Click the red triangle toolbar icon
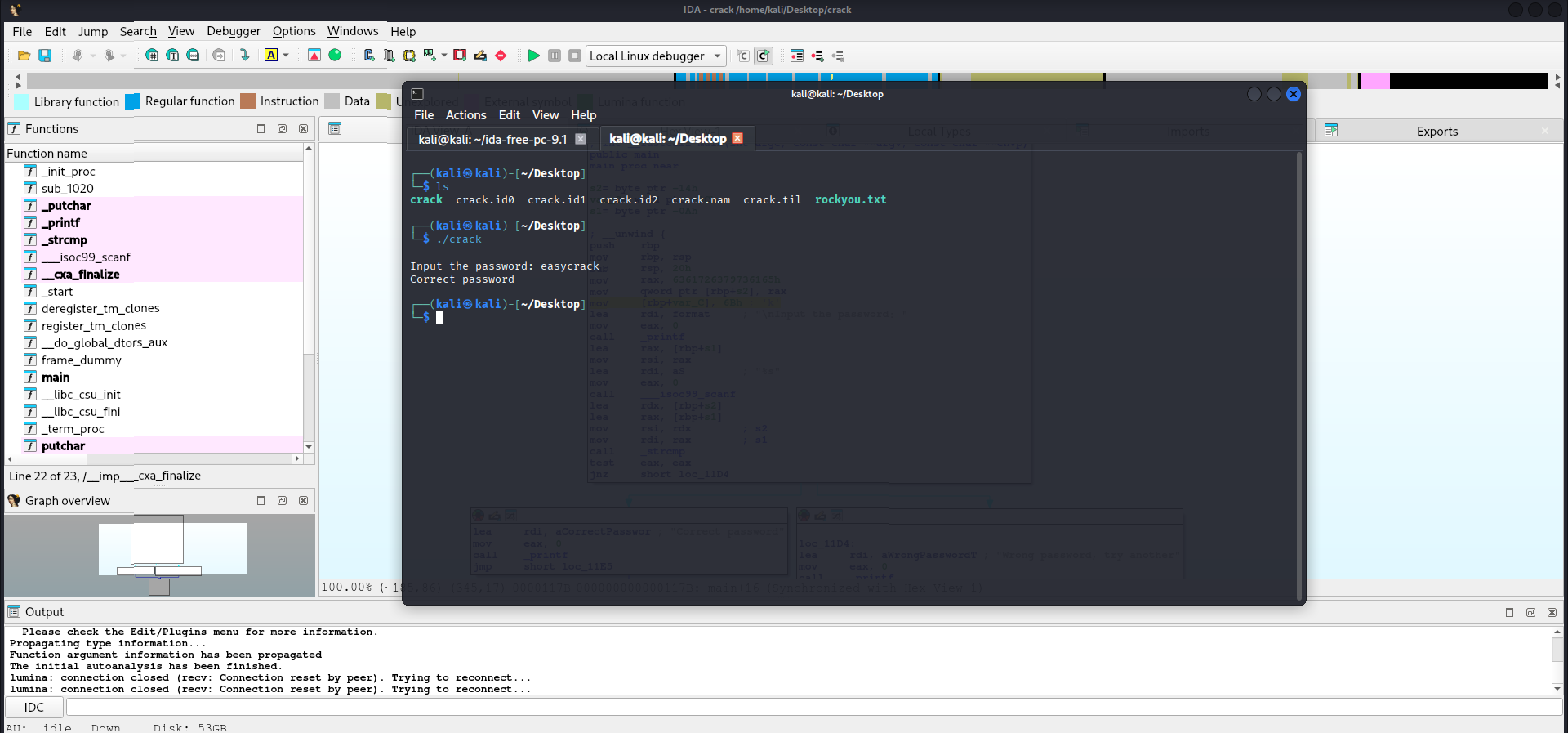The width and height of the screenshot is (1568, 733). click(314, 56)
